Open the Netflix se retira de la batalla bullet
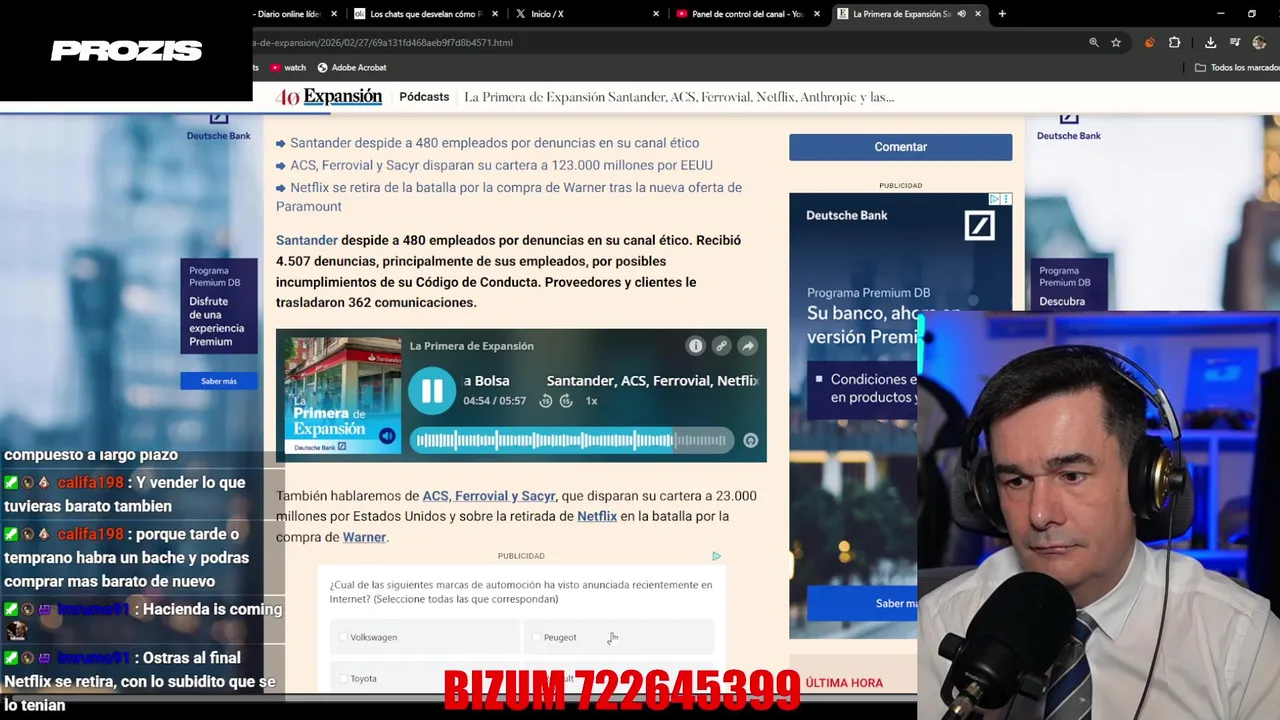The width and height of the screenshot is (1280, 720). tap(509, 197)
